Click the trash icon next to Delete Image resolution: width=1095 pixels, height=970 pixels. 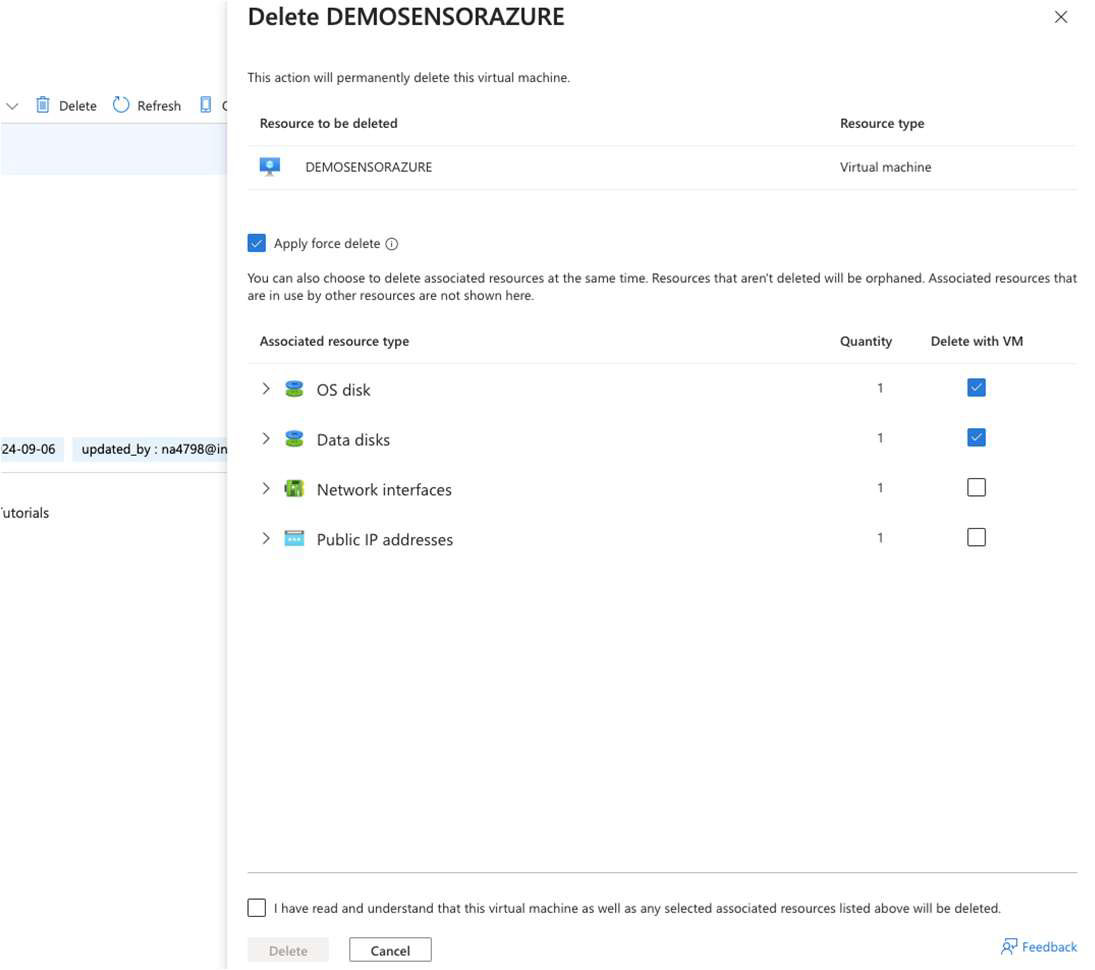click(x=42, y=105)
